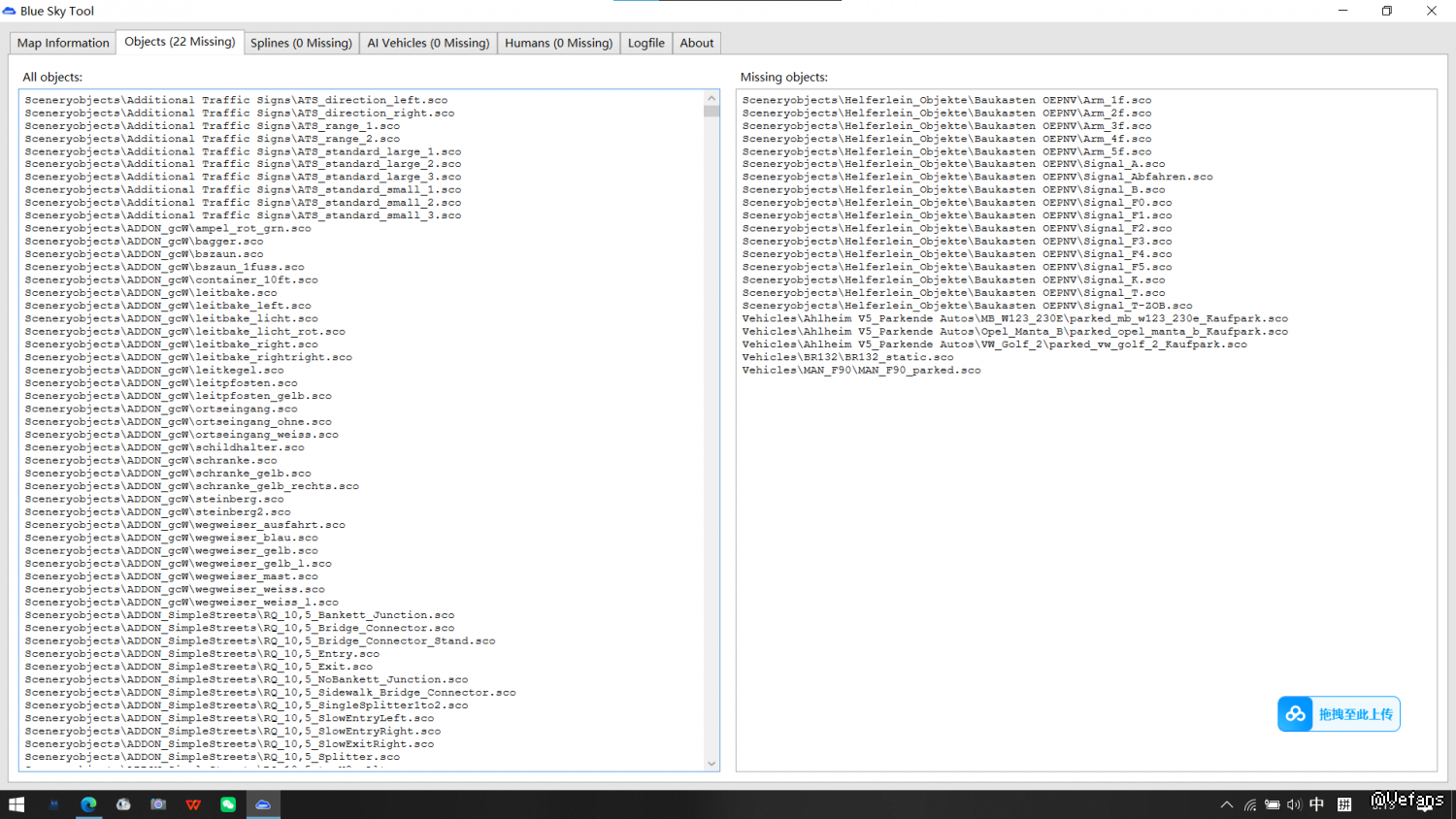1456x819 pixels.
Task: Click the All objects scrollbar thumb
Action: click(711, 111)
